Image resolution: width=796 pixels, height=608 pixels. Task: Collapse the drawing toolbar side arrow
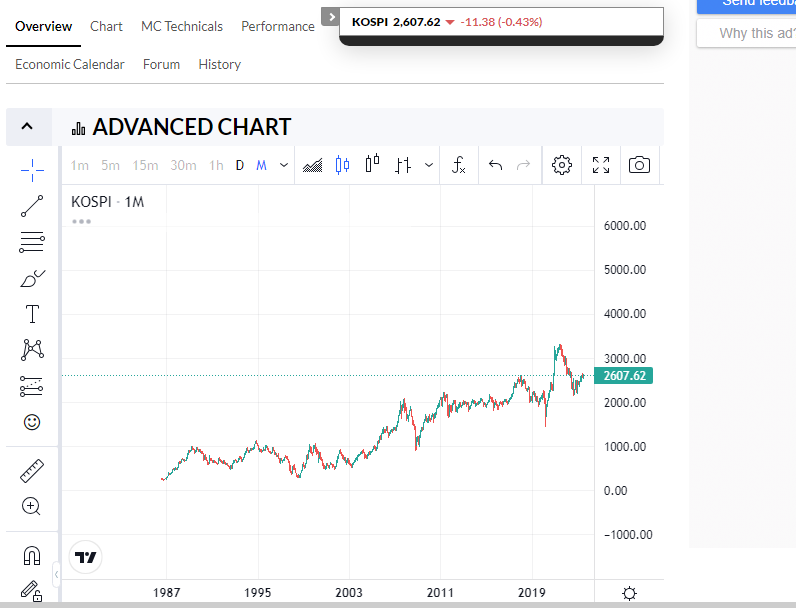click(x=56, y=575)
